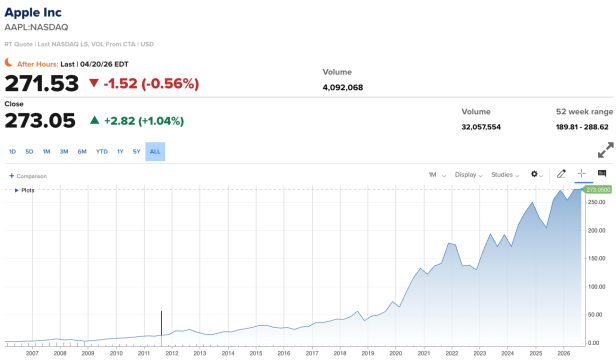Switch chart range to 3M
This screenshot has width=616, height=360.
tap(64, 152)
